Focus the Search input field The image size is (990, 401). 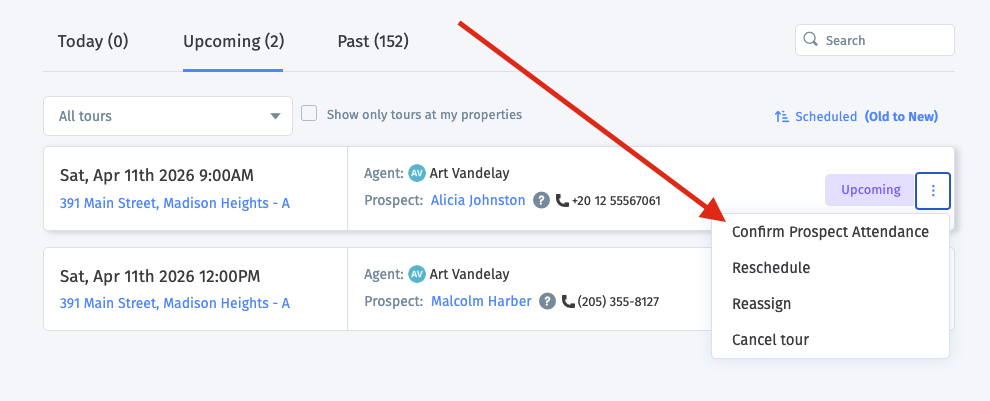pyautogui.click(x=885, y=41)
